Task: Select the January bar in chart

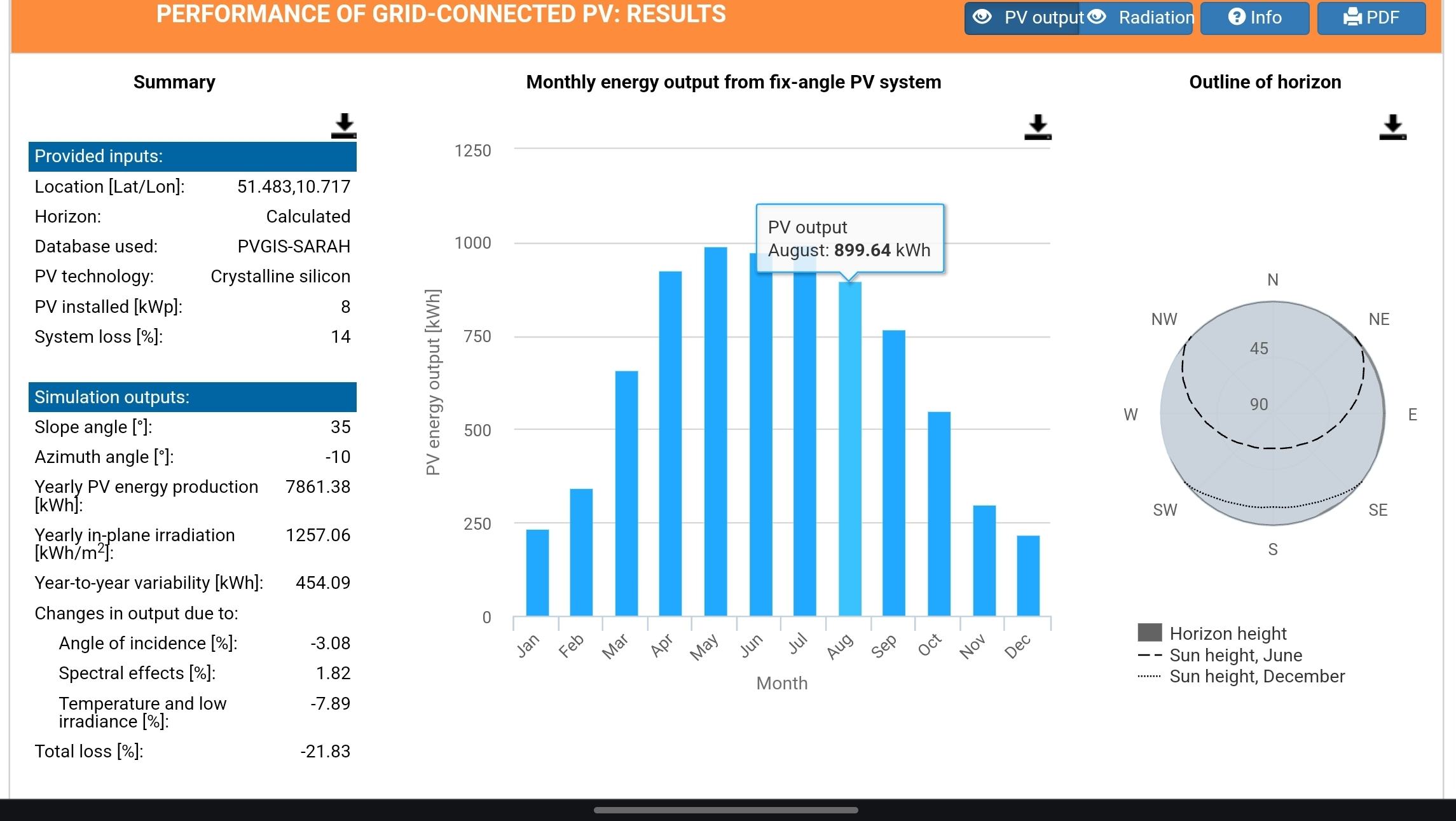Action: coord(537,572)
